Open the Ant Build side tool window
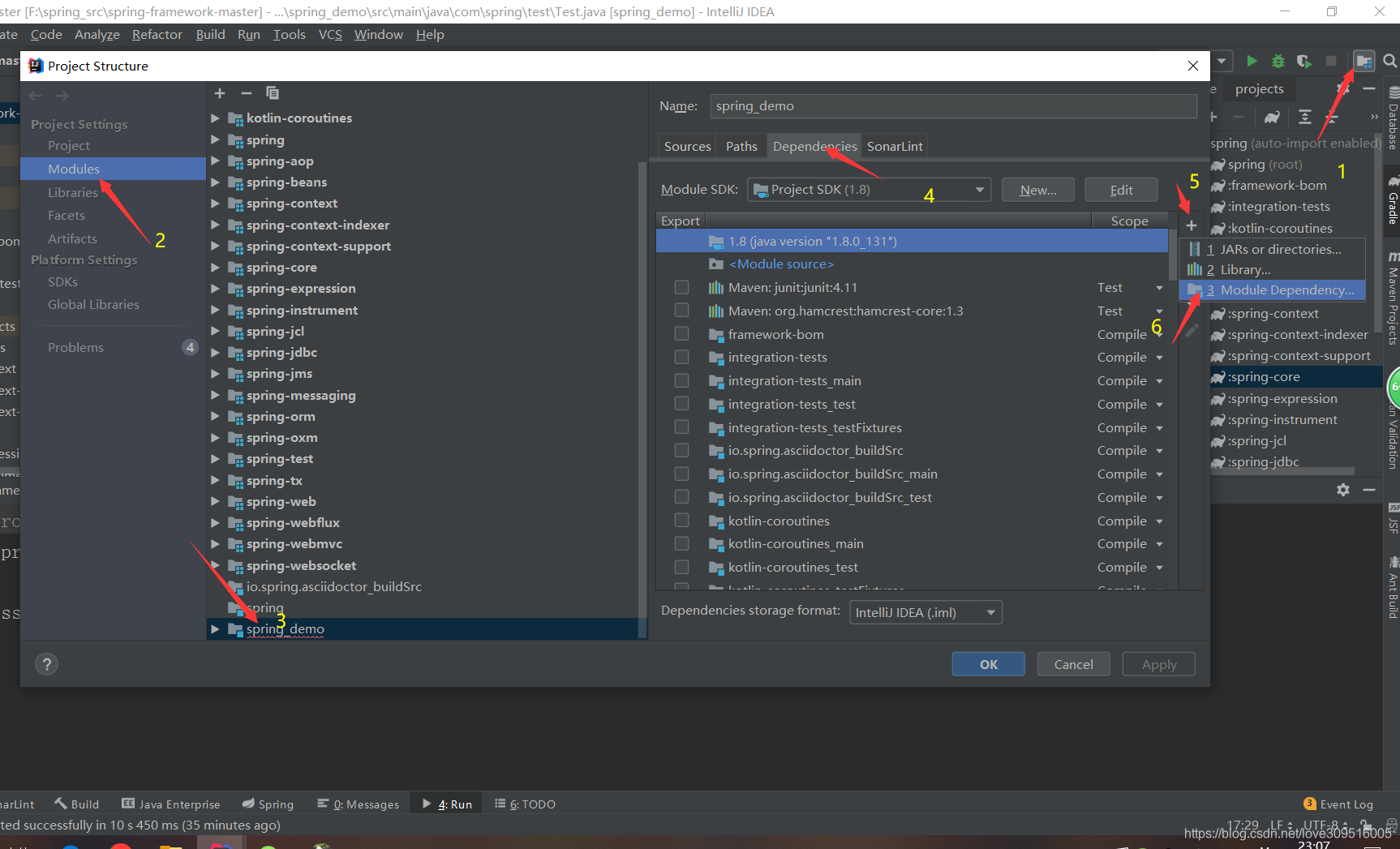Screen dimensions: 1400x849 pyautogui.click(x=1393, y=587)
